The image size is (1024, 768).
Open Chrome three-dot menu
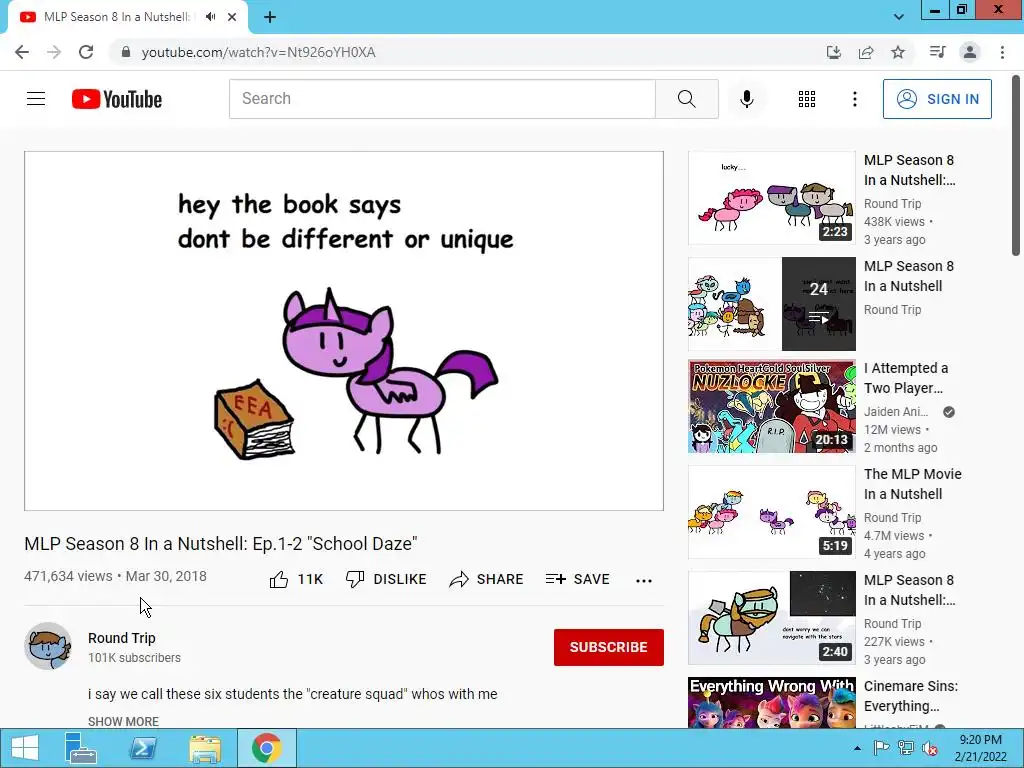tap(1002, 52)
